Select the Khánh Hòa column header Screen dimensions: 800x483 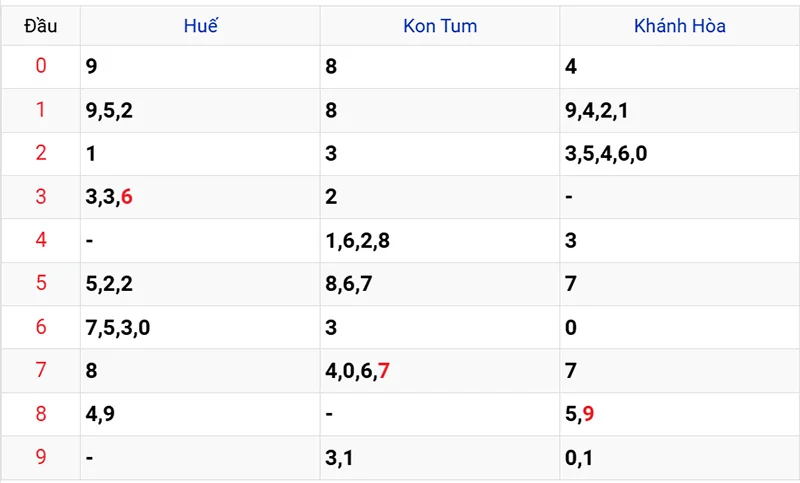click(679, 26)
